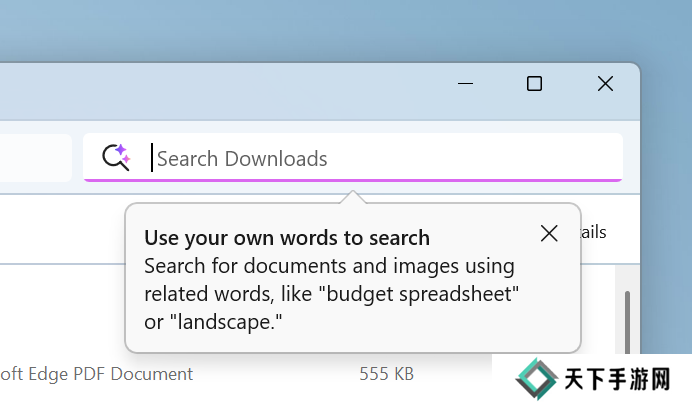
Task: Click the address bar left of search
Action: pos(35,158)
